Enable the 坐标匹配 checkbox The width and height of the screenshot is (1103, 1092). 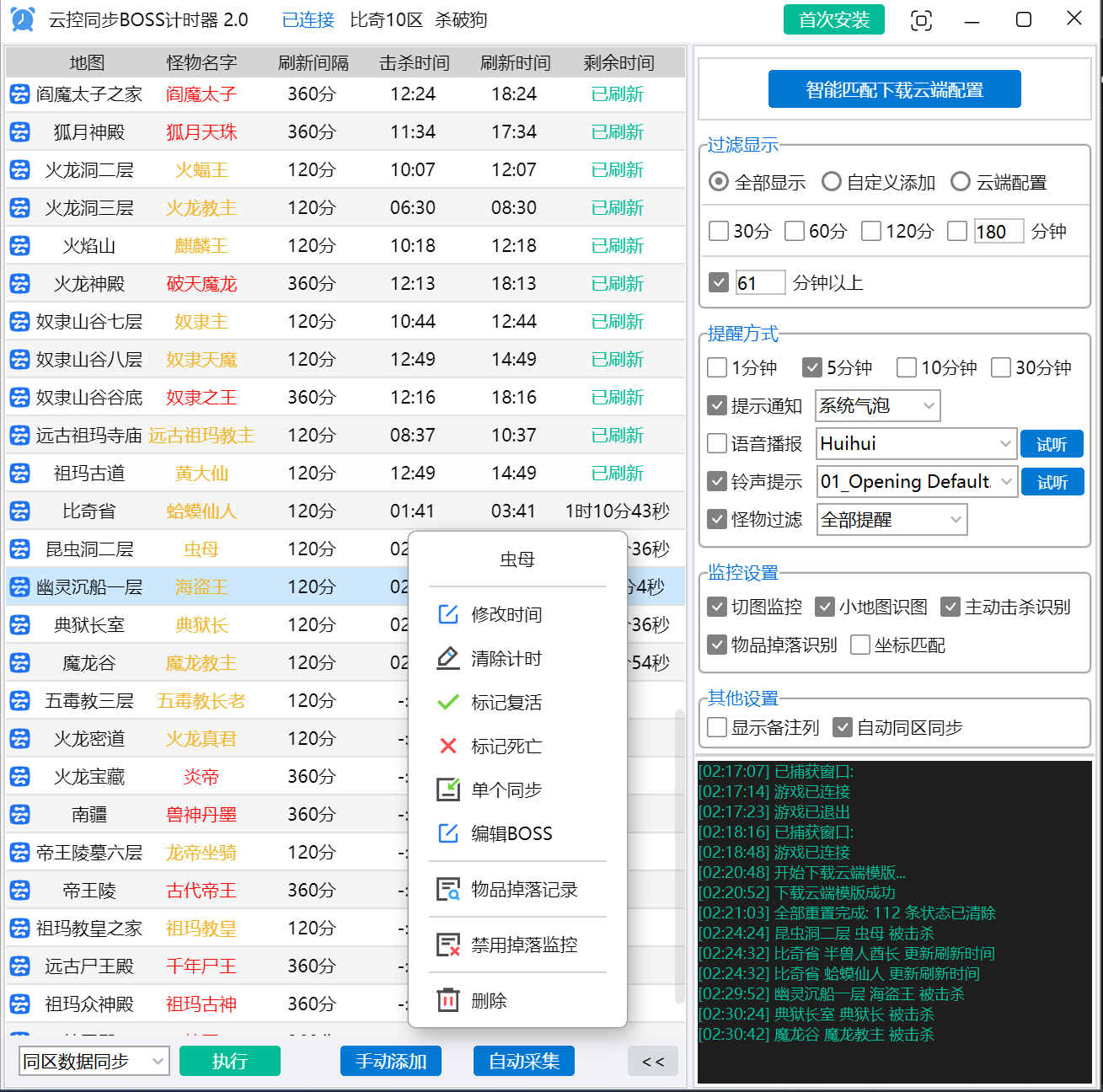click(x=860, y=645)
